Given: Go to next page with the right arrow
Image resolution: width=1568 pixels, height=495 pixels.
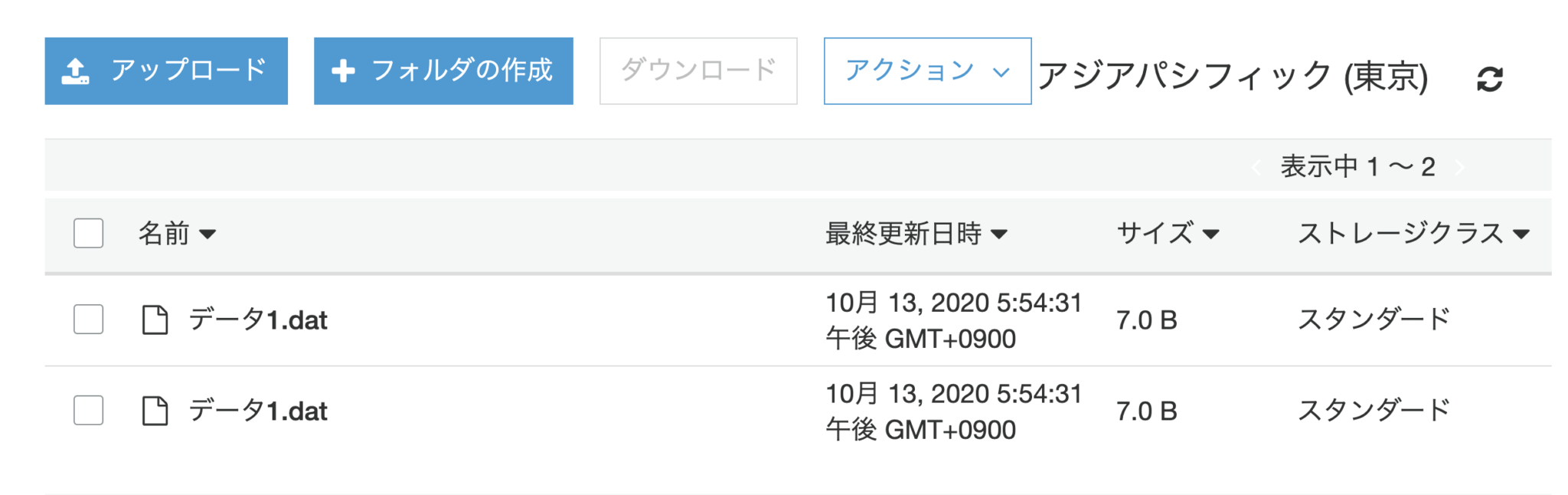Looking at the screenshot, I should coord(1460,166).
